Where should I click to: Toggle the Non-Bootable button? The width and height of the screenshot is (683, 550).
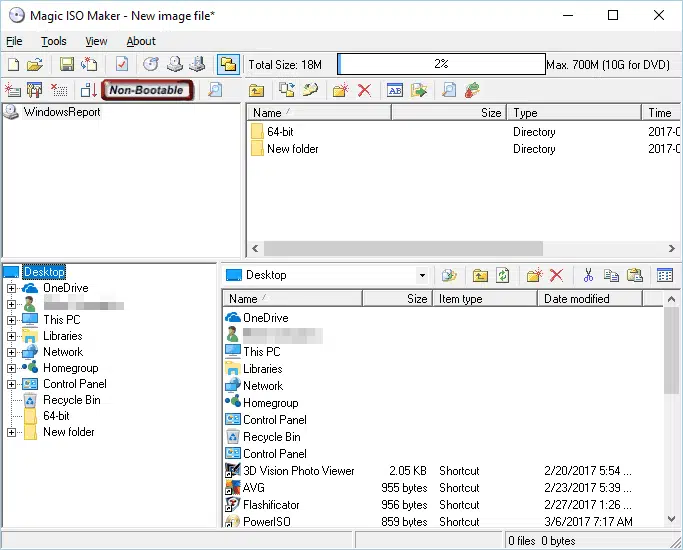point(147,90)
